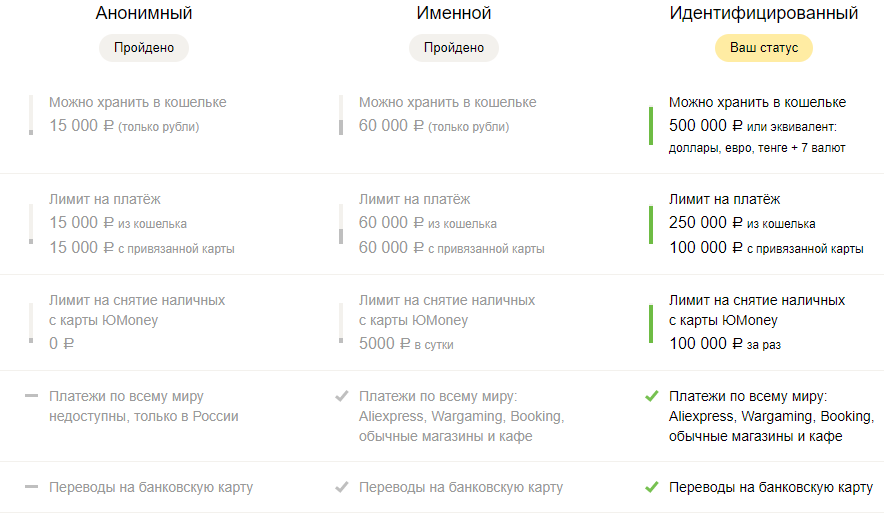Click gray dash beside Anonymous worldwide payments unavailable

tap(31, 396)
